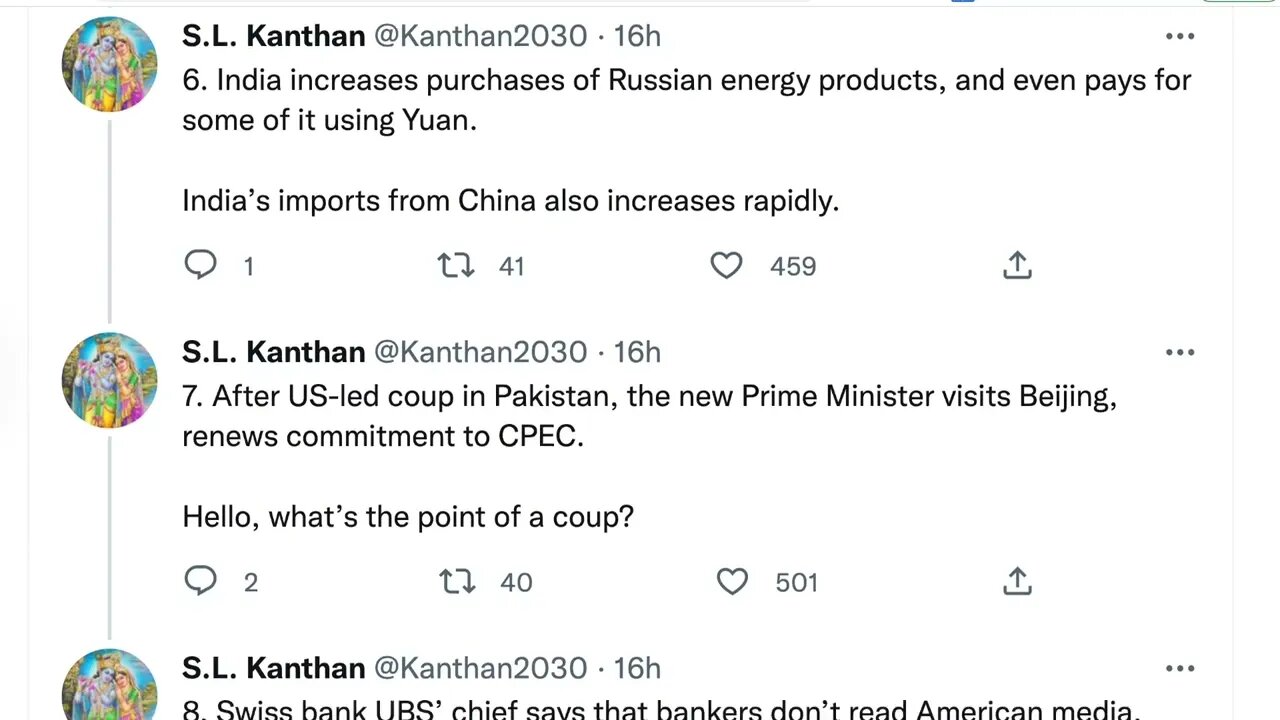The width and height of the screenshot is (1280, 720).
Task: Open the 16h timestamp of tweet 6
Action: pyautogui.click(x=637, y=37)
